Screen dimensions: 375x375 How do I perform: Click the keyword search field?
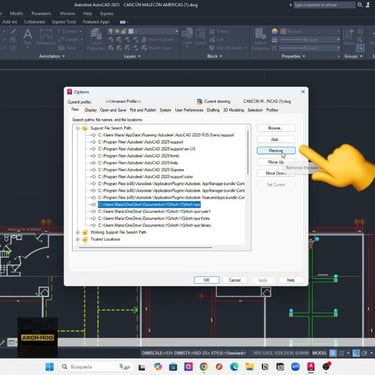pyautogui.click(x=324, y=5)
